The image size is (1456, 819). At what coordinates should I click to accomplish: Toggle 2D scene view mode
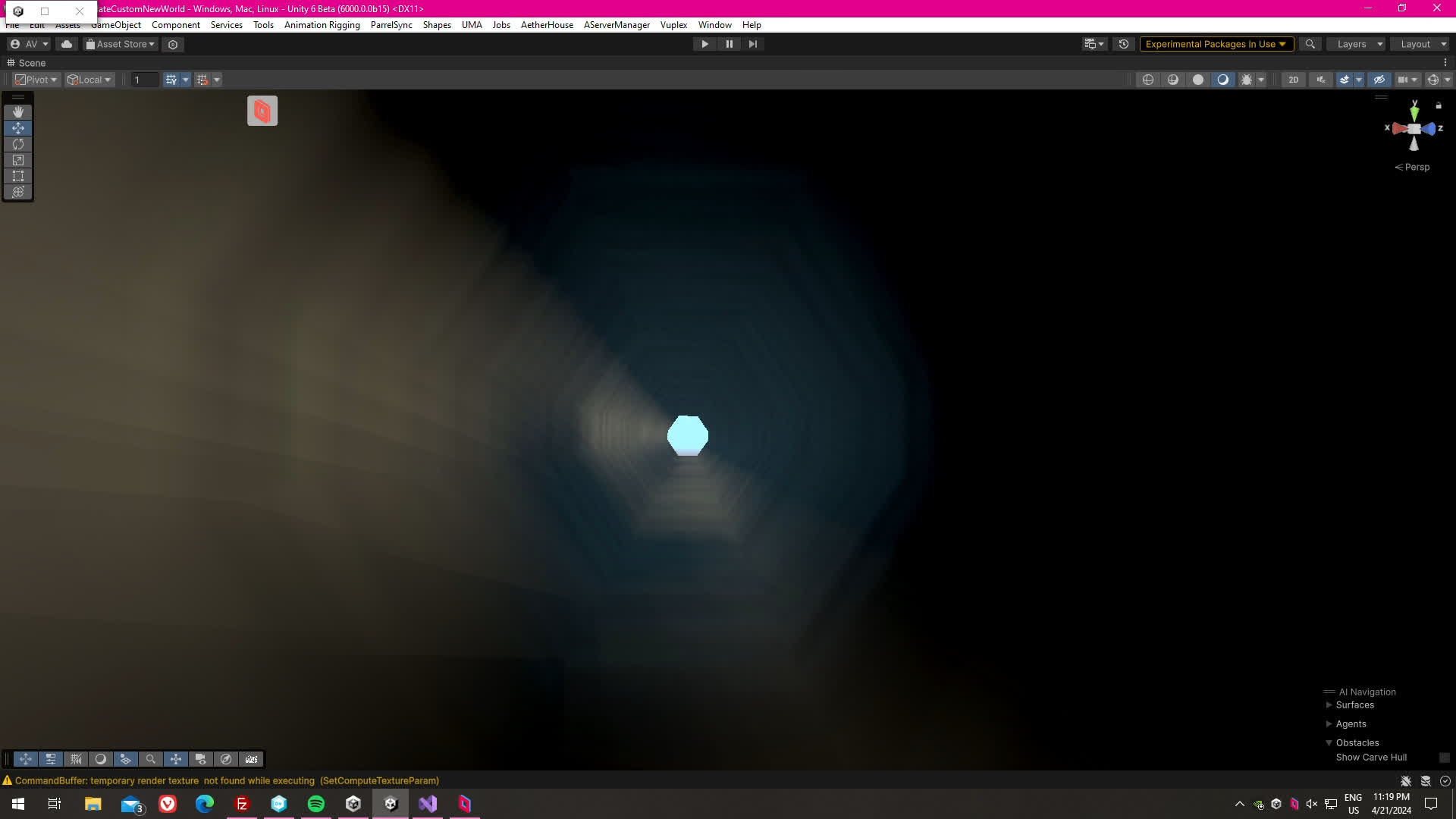(x=1294, y=80)
